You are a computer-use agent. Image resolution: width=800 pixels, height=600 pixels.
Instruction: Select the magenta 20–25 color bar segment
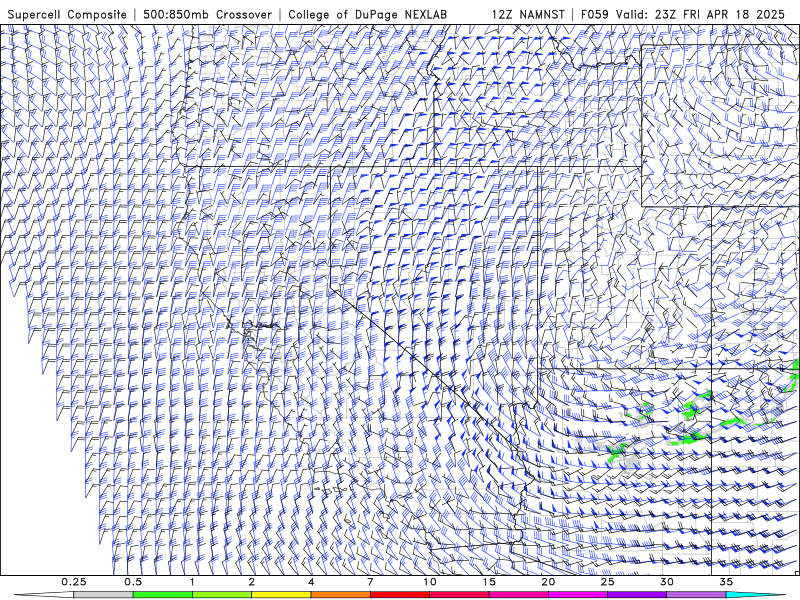click(578, 595)
